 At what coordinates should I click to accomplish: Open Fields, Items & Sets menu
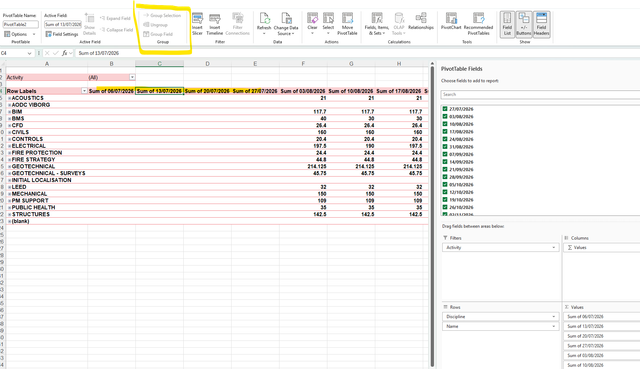click(376, 24)
